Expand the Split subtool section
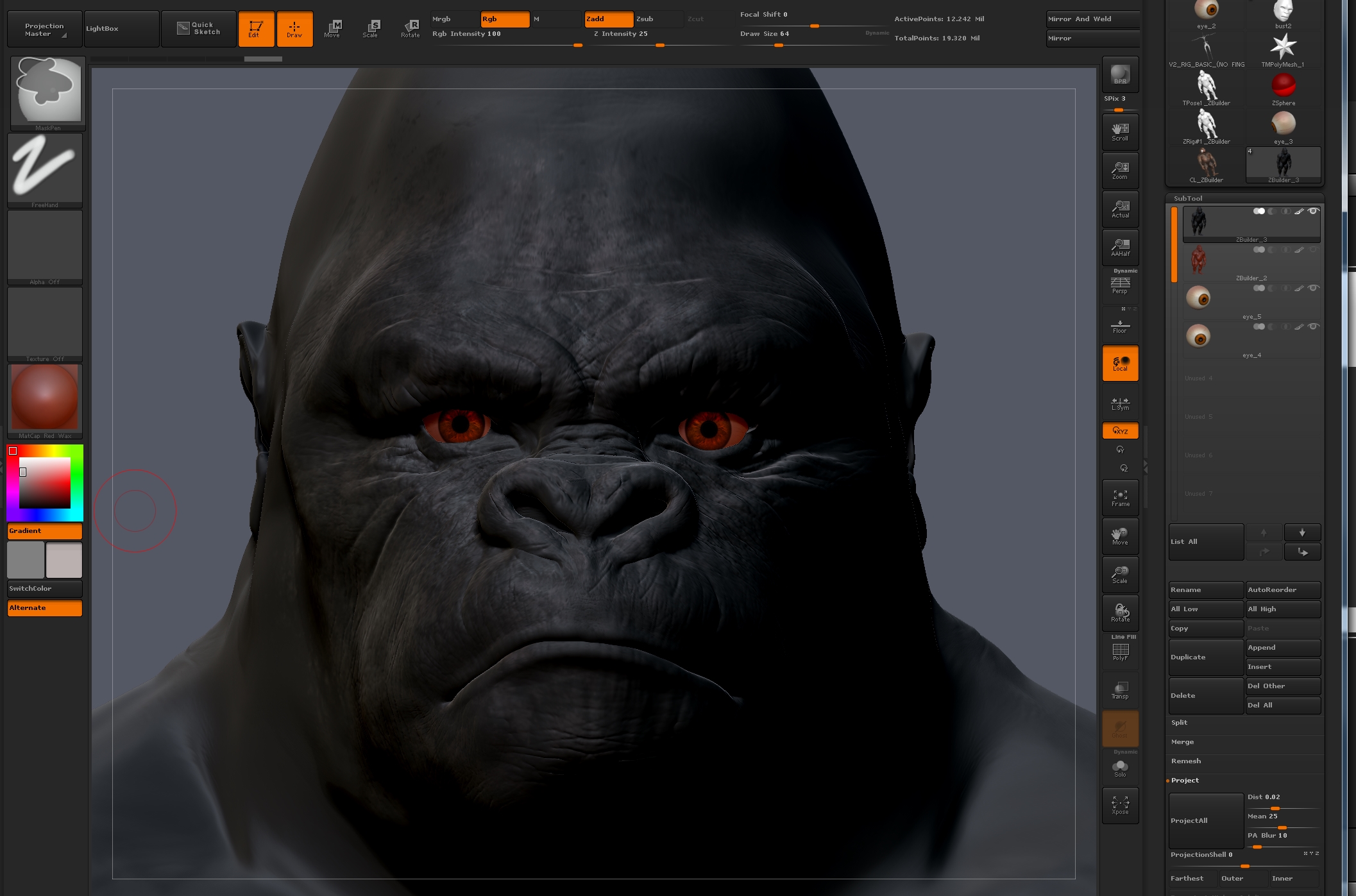Image resolution: width=1356 pixels, height=896 pixels. 1179,723
